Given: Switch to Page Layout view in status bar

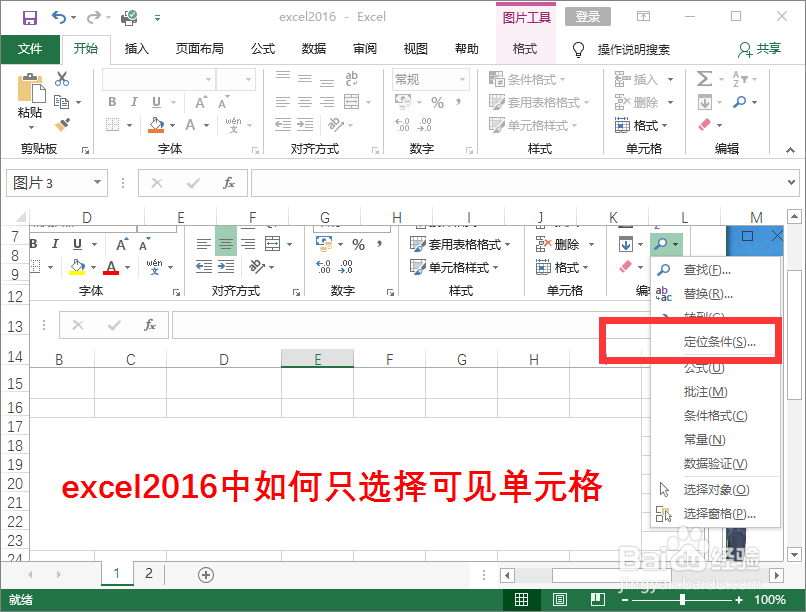Looking at the screenshot, I should tap(560, 600).
